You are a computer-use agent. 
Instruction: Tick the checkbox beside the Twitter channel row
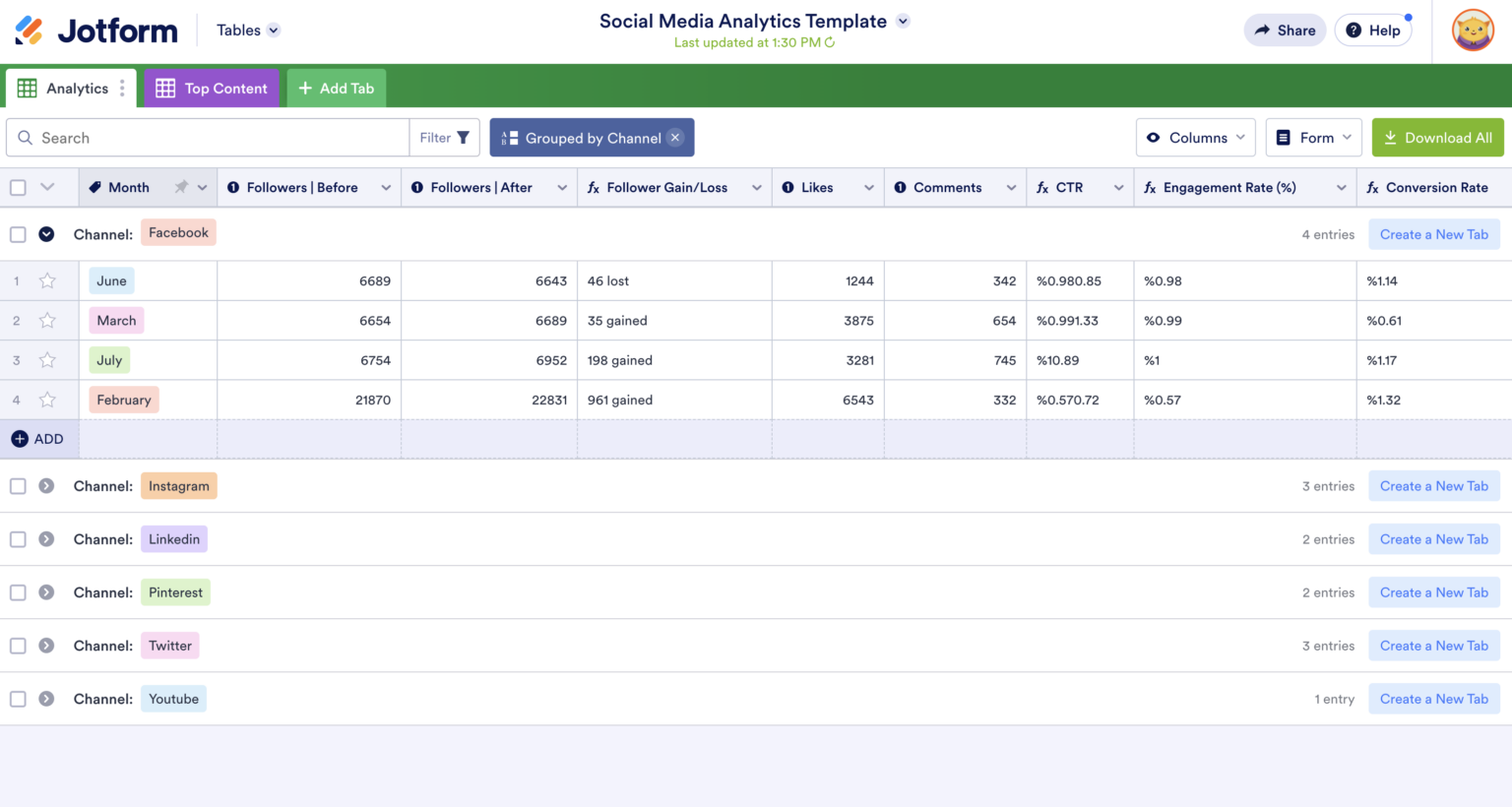[18, 646]
